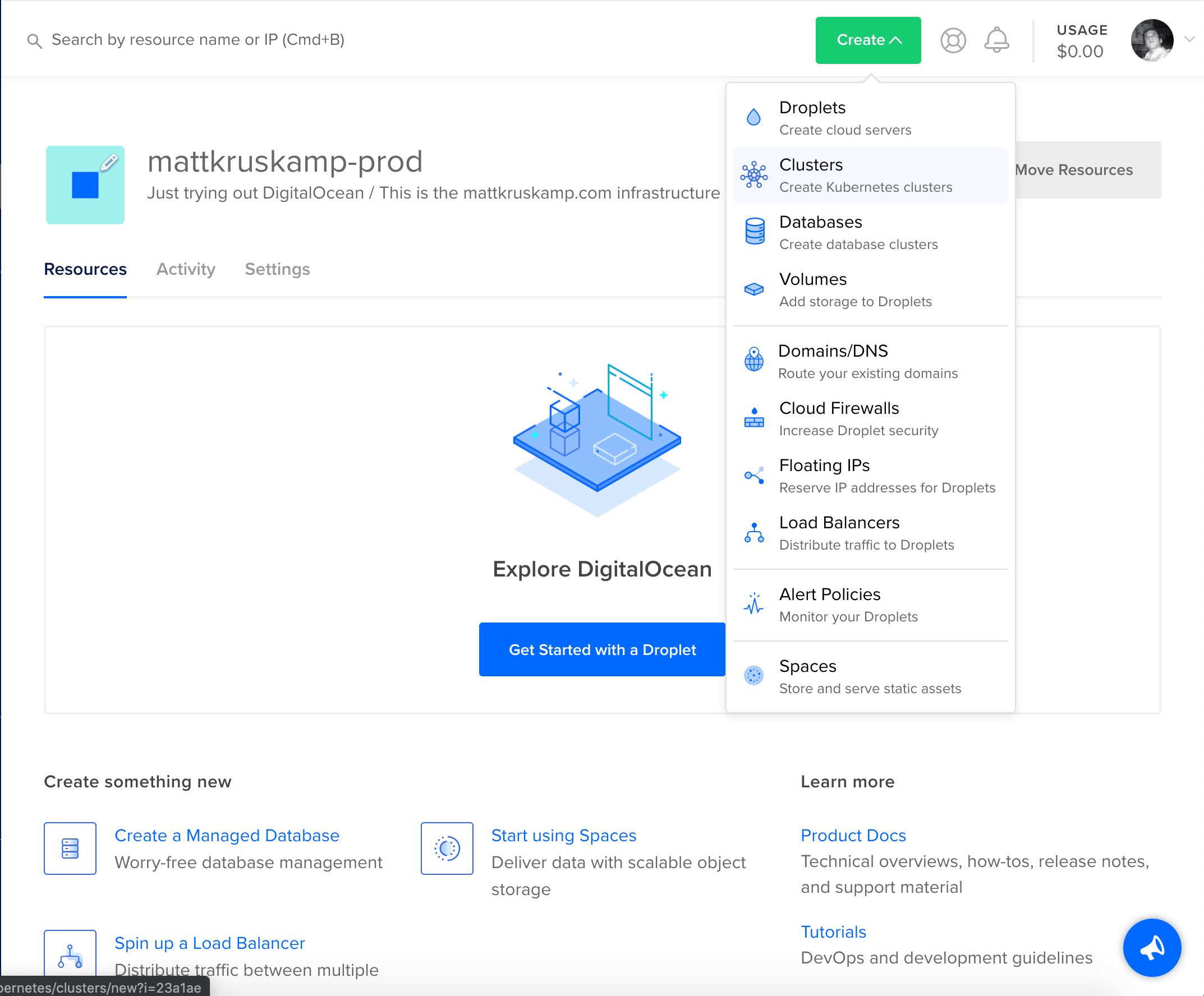Viewport: 1204px width, 996px height.
Task: Click the Spaces icon in menu
Action: pyautogui.click(x=754, y=676)
